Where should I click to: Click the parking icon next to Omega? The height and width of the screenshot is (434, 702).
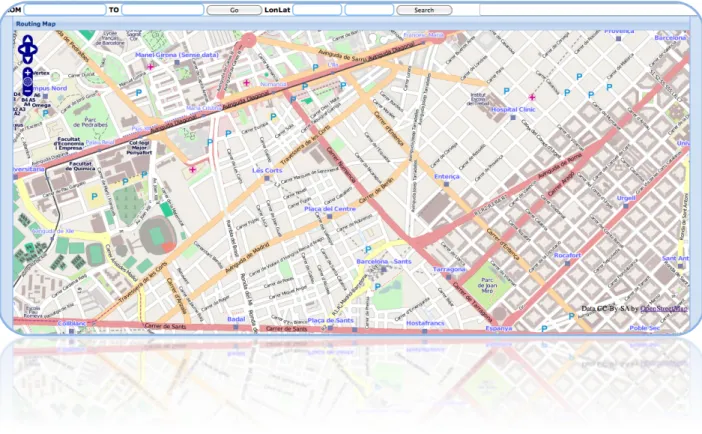point(46,113)
